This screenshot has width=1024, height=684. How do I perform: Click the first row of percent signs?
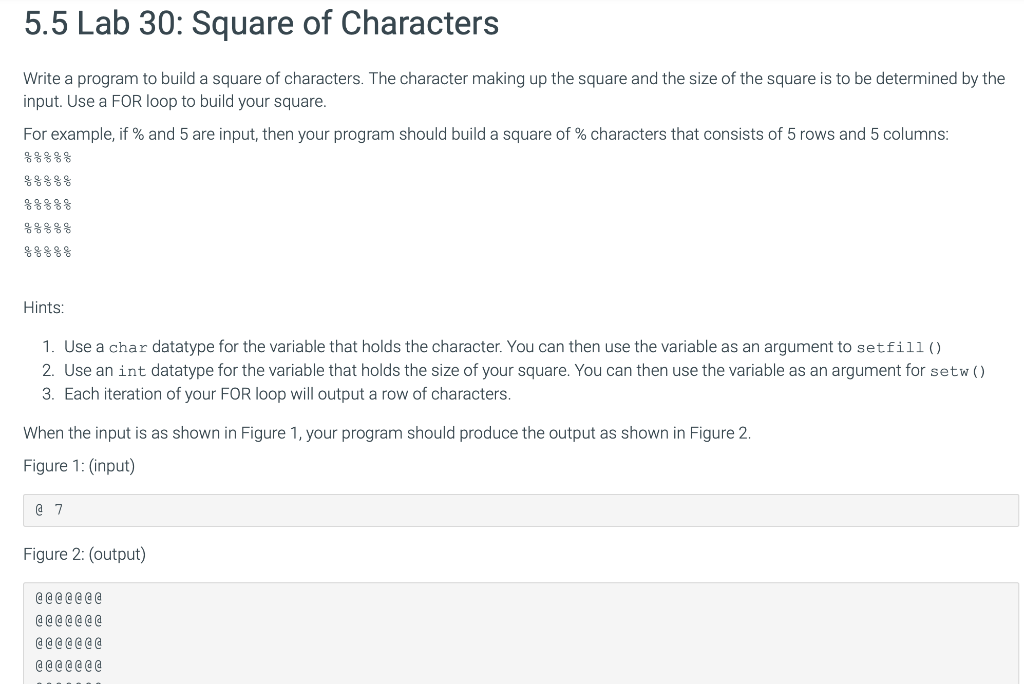click(x=46, y=156)
